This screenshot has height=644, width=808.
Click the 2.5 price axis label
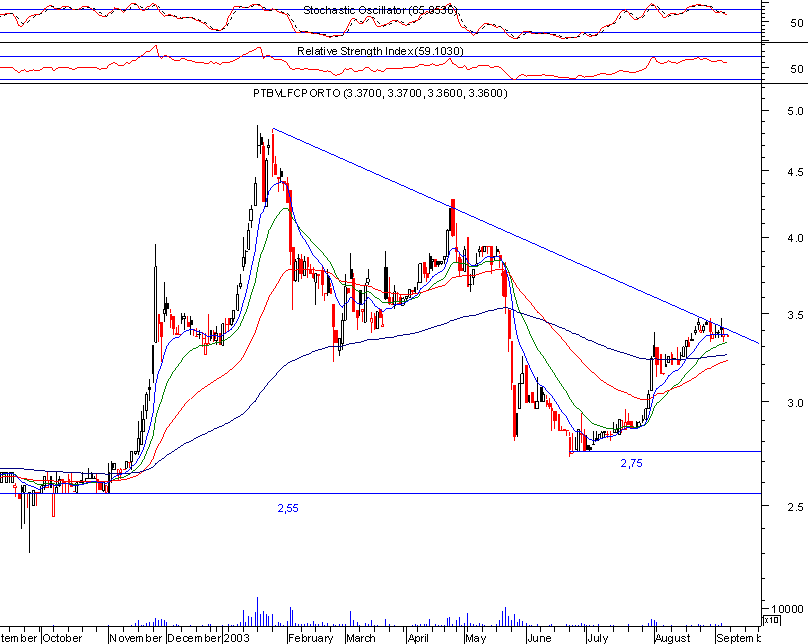[795, 507]
